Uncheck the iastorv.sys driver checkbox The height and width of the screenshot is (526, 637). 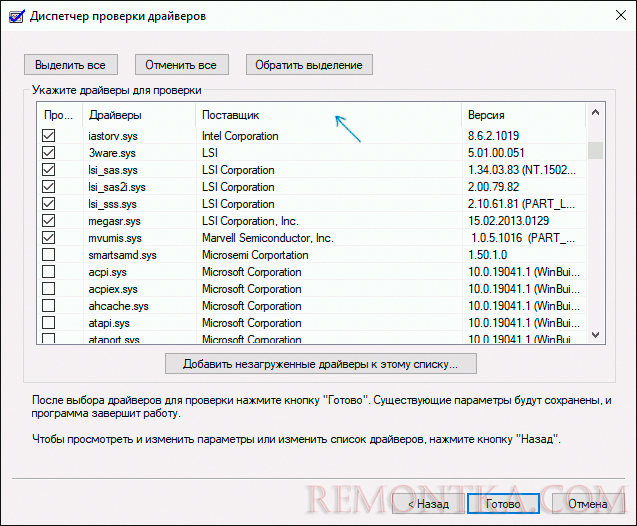point(49,136)
